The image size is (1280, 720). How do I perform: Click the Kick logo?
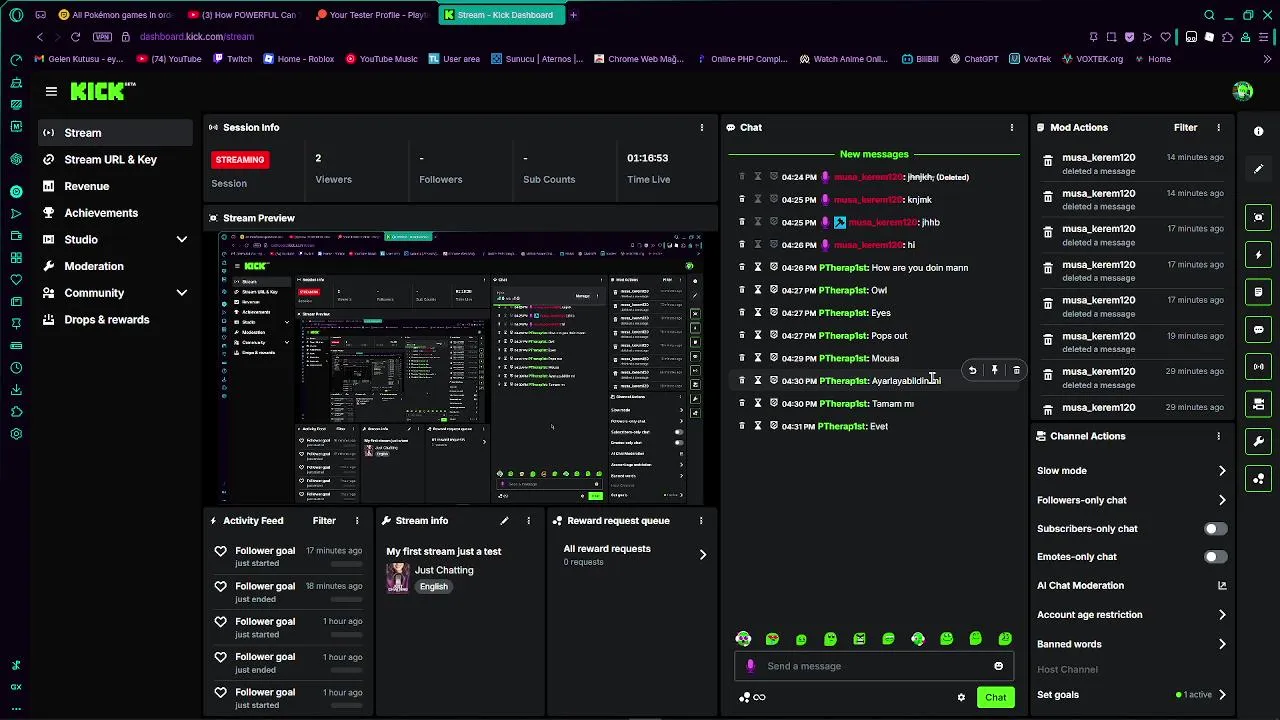(102, 91)
